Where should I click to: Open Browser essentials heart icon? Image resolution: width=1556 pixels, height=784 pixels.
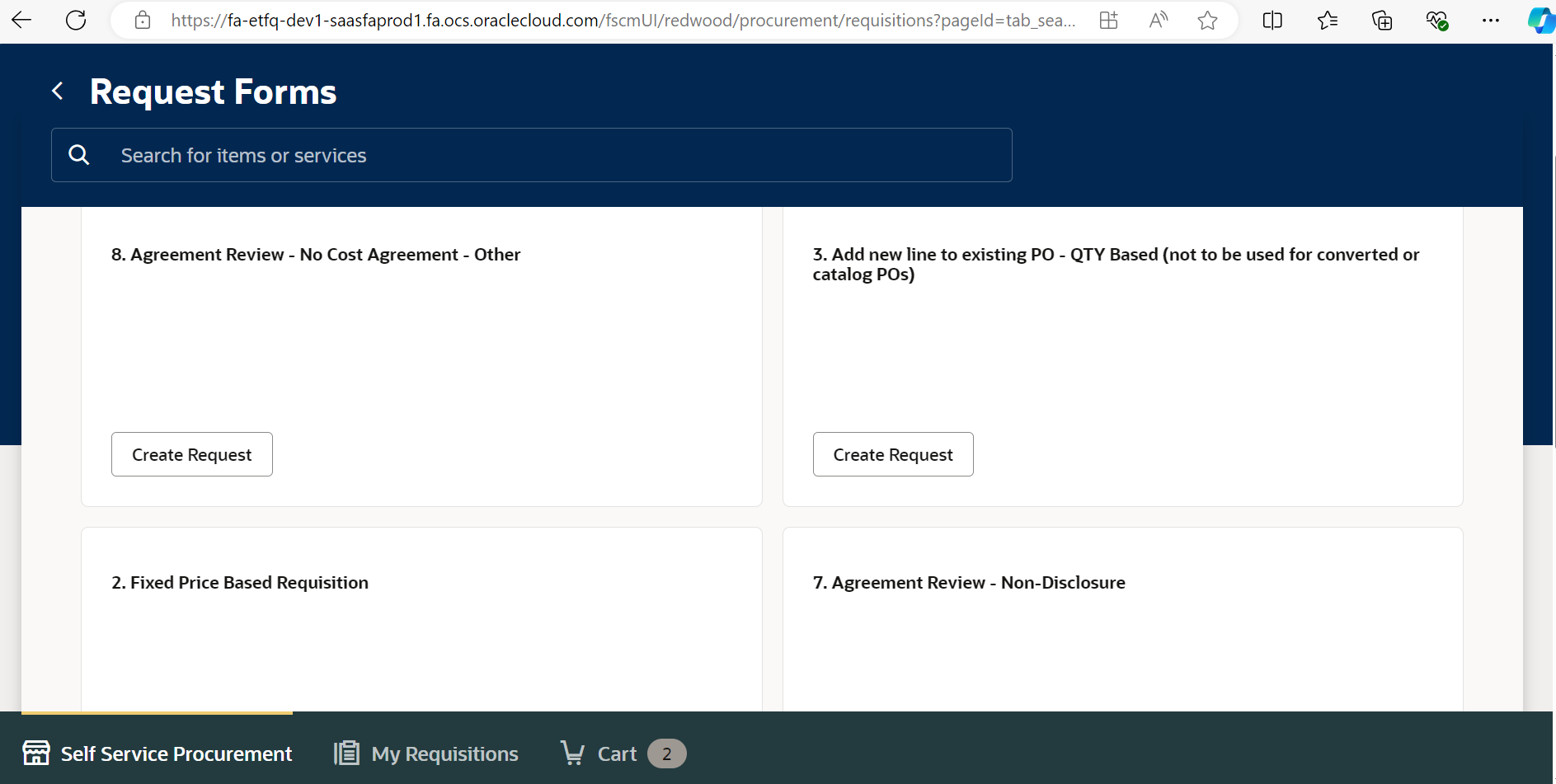tap(1437, 21)
